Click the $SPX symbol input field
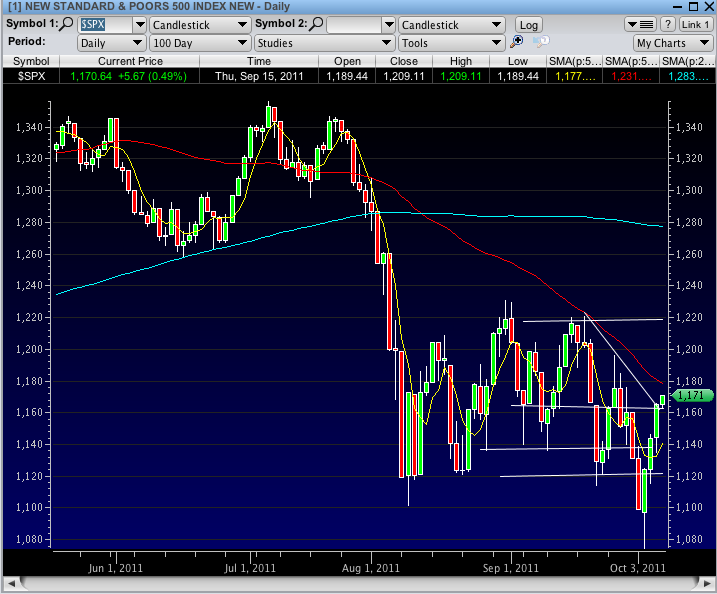 coord(105,24)
